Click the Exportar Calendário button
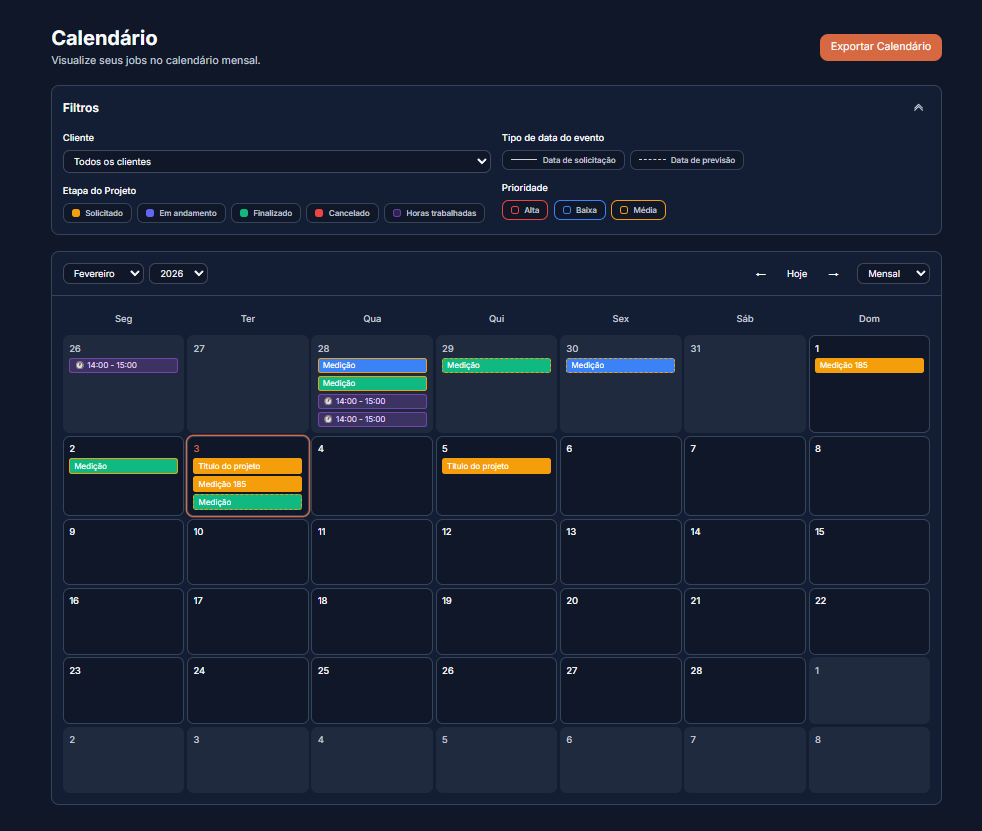The image size is (982, 831). pyautogui.click(x=880, y=47)
